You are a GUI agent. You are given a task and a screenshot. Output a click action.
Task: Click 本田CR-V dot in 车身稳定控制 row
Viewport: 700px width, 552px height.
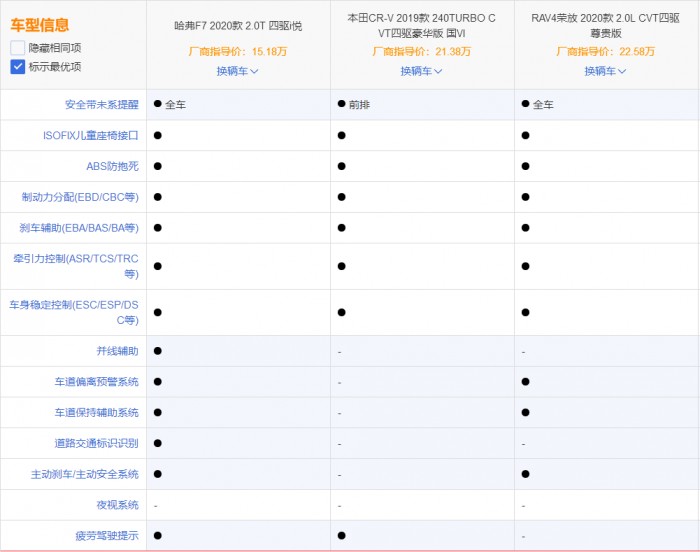[342, 312]
